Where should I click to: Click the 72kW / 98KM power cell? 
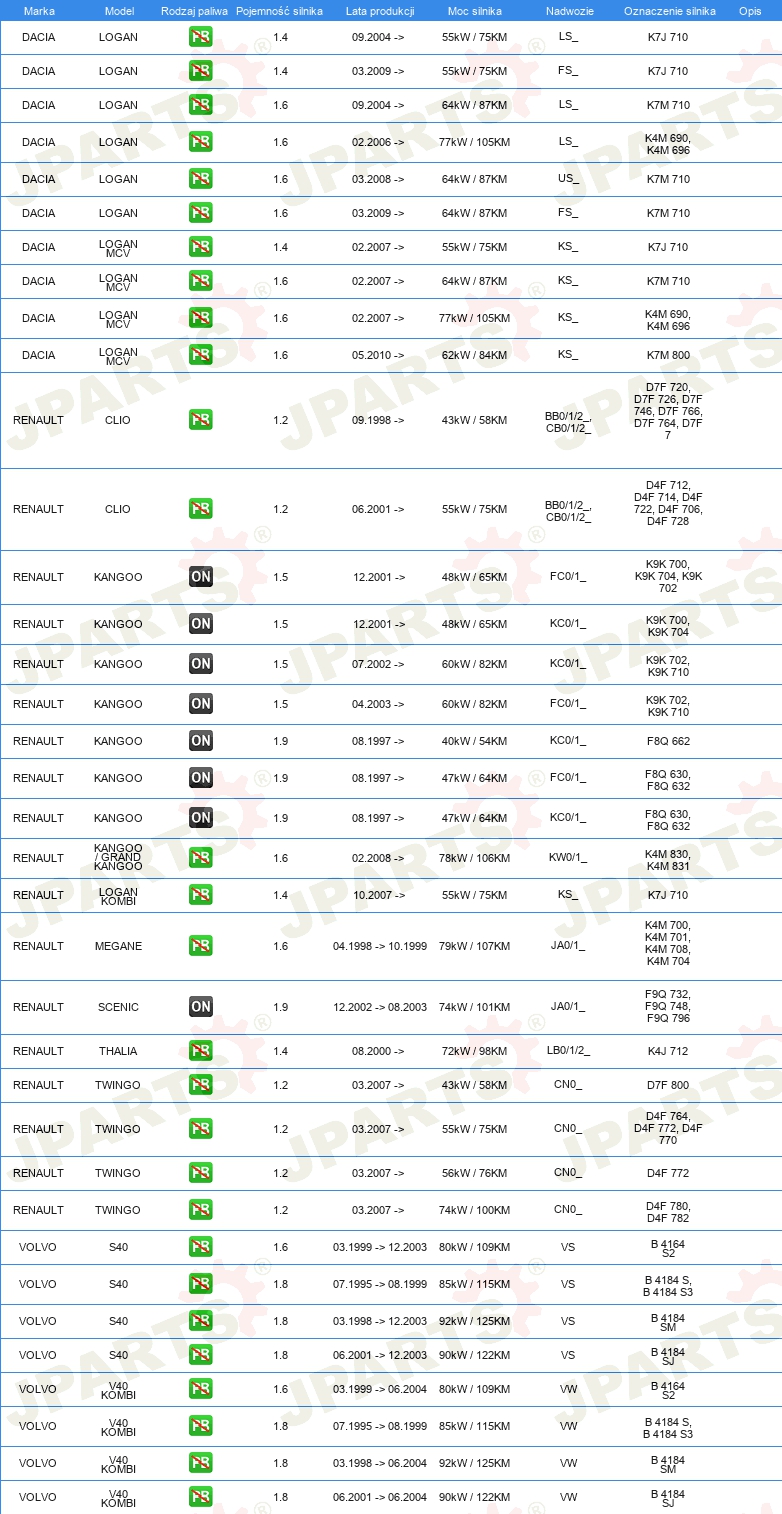[475, 1051]
